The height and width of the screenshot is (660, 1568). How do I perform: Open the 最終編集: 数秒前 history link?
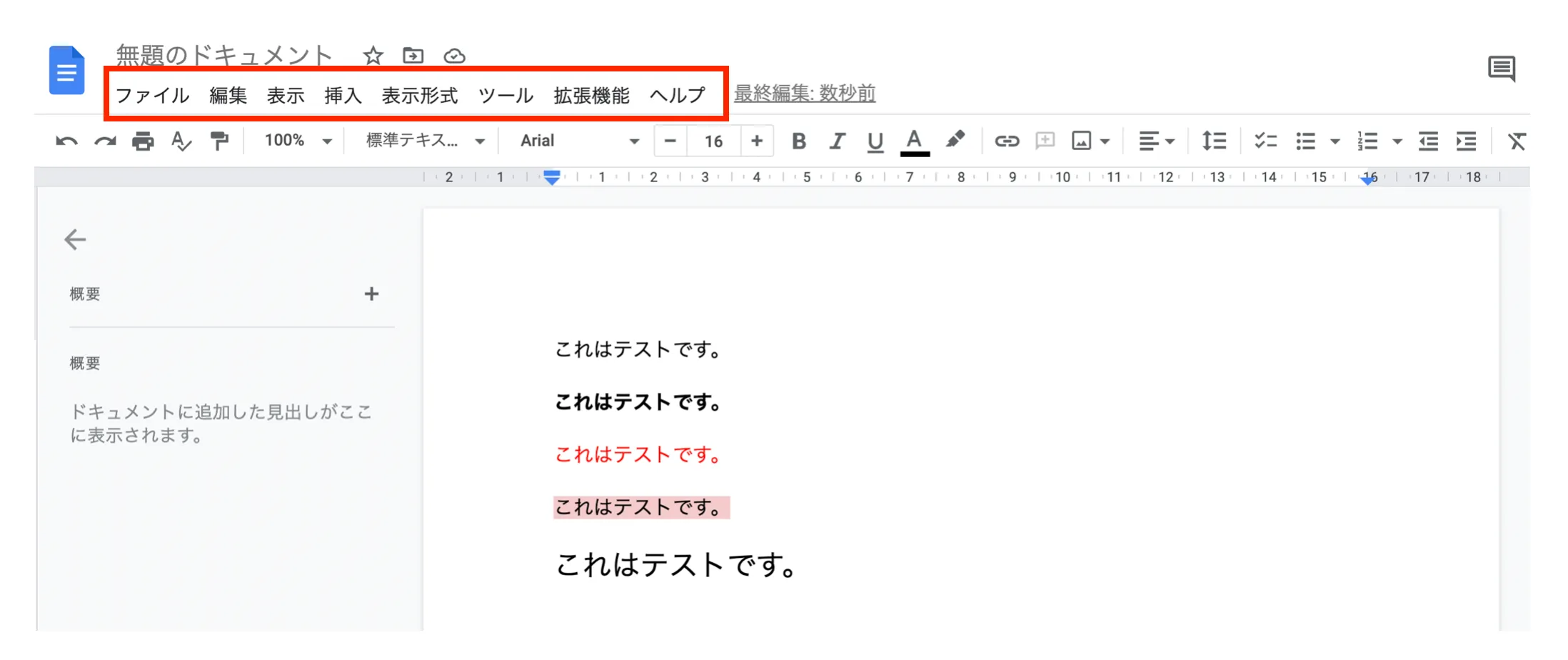(805, 93)
